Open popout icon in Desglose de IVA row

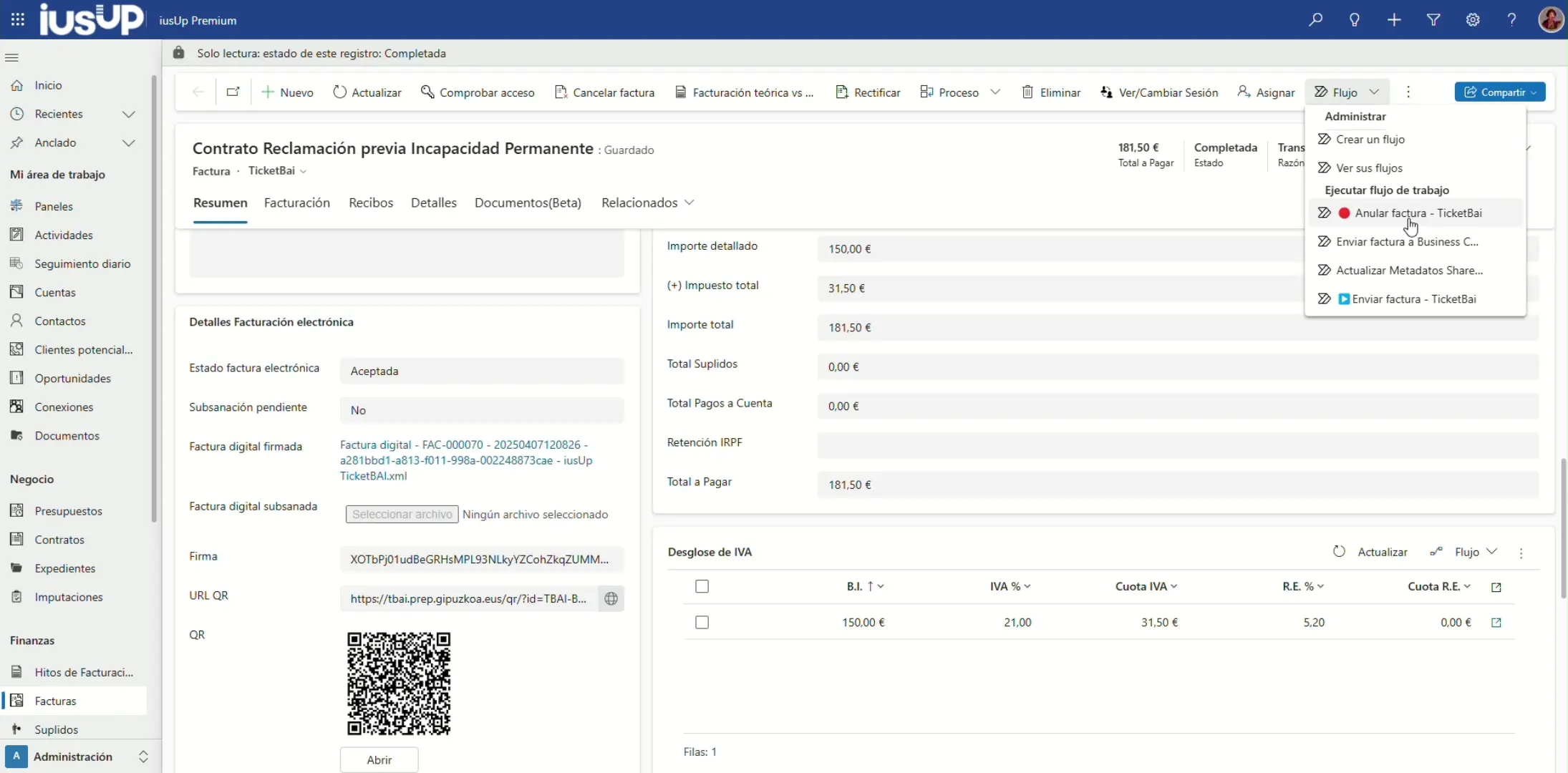click(1496, 623)
